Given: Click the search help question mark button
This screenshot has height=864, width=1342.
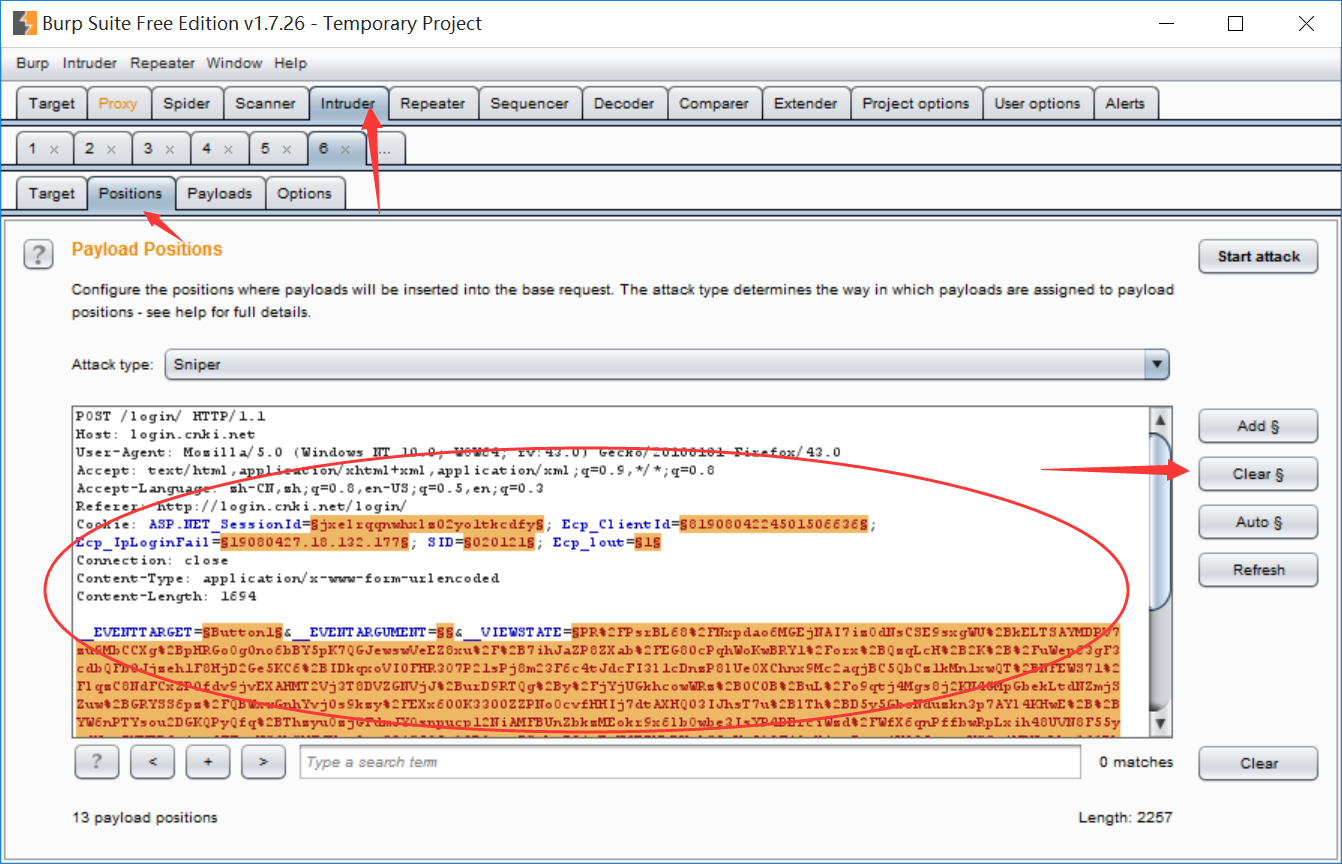Looking at the screenshot, I should point(97,762).
